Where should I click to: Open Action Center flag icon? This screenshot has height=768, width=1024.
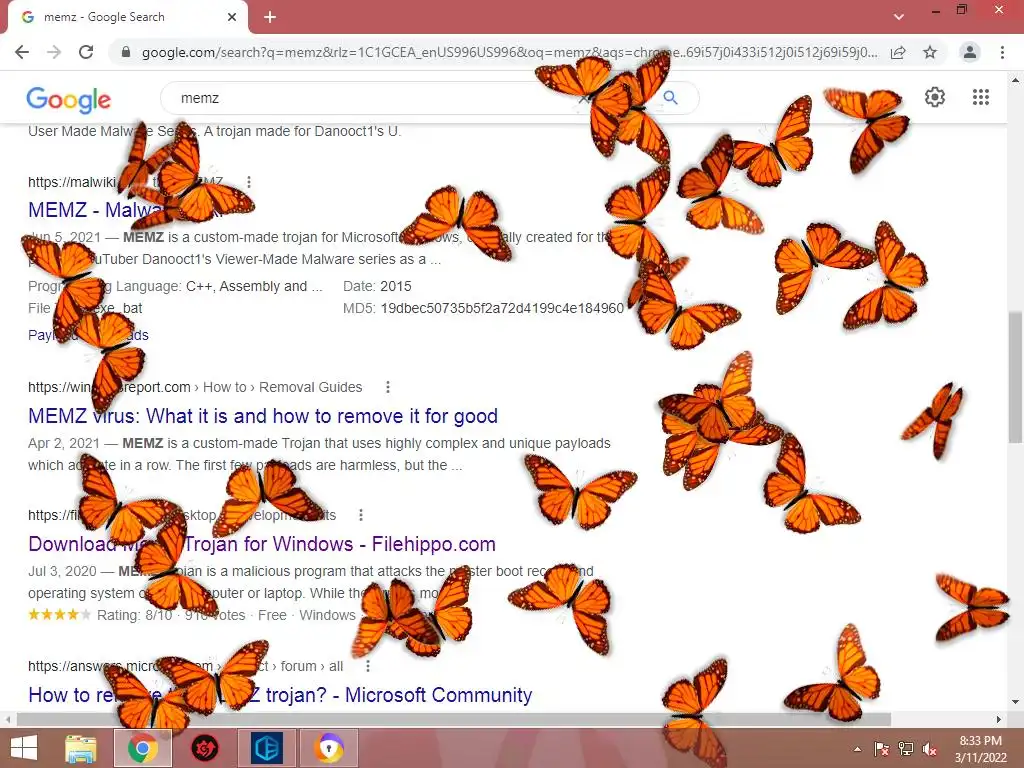point(881,749)
